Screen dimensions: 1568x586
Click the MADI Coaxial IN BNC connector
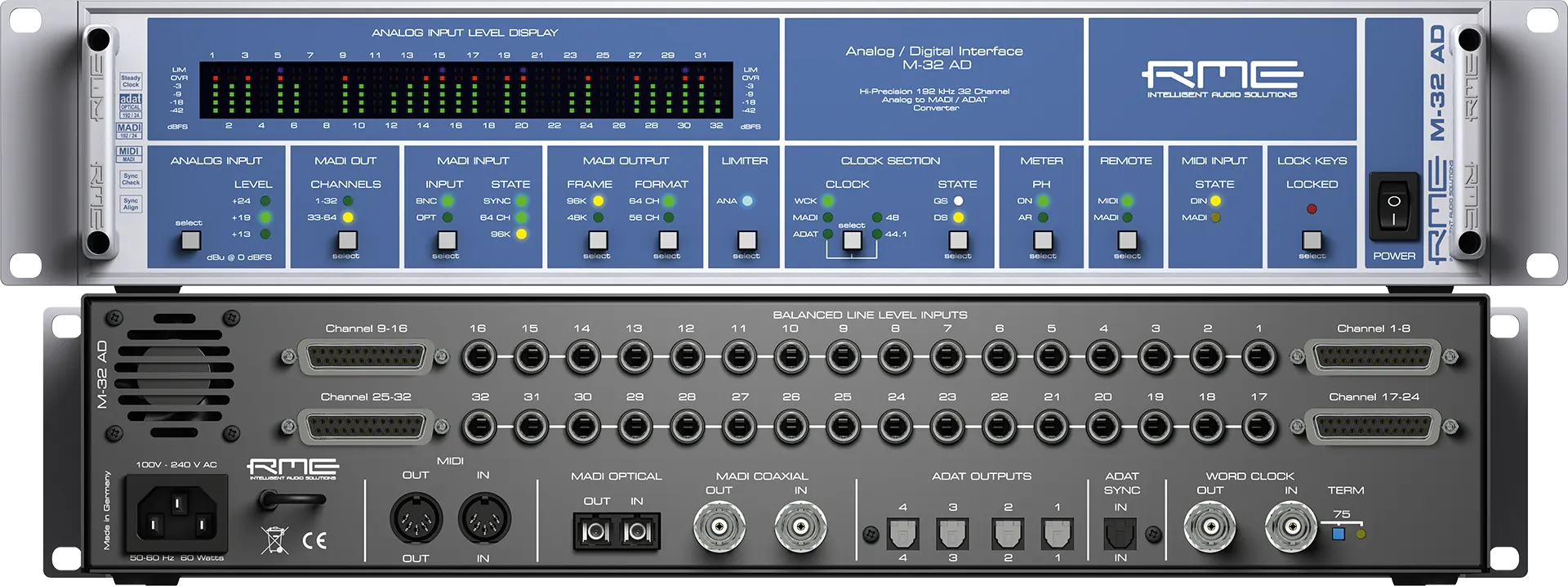coord(800,527)
